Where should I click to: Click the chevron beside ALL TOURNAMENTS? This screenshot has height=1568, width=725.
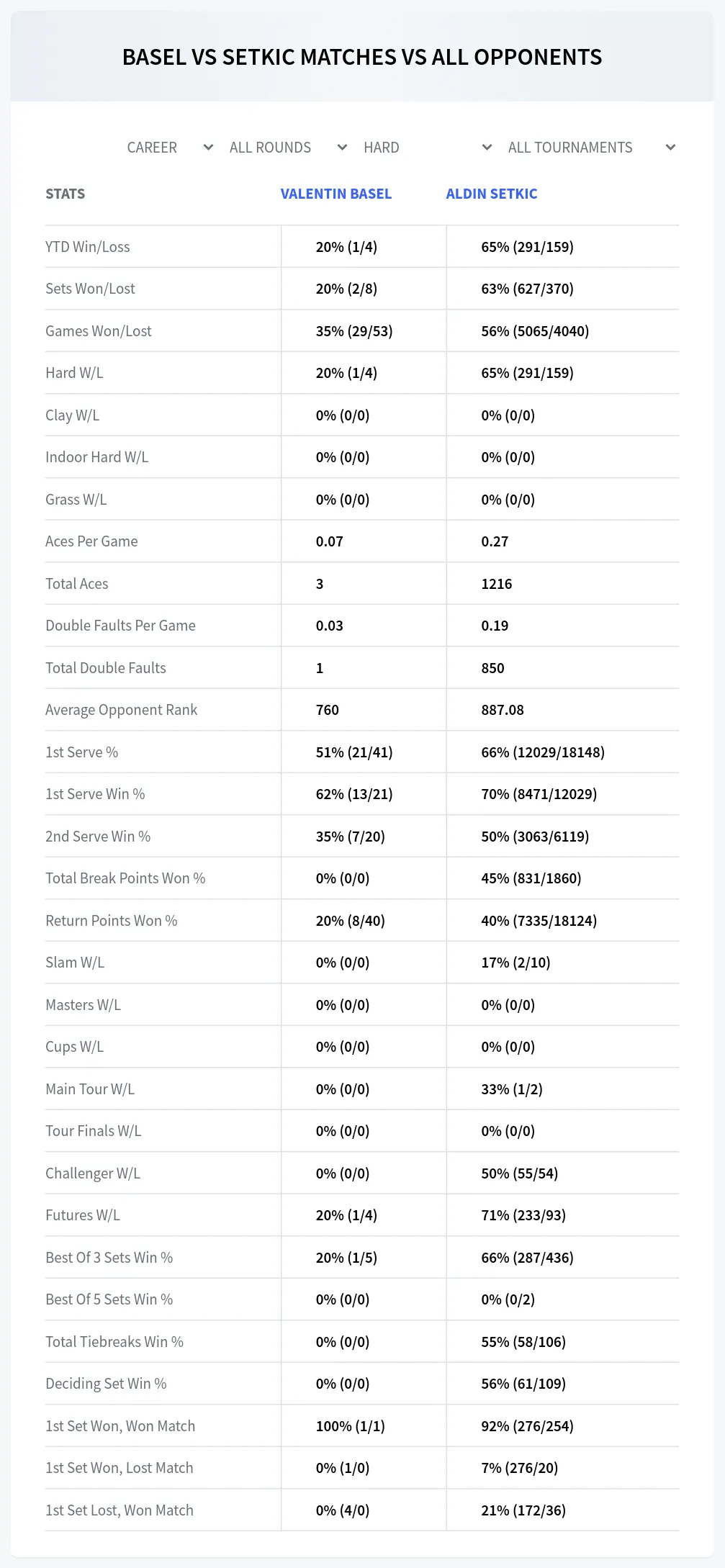[x=670, y=148]
